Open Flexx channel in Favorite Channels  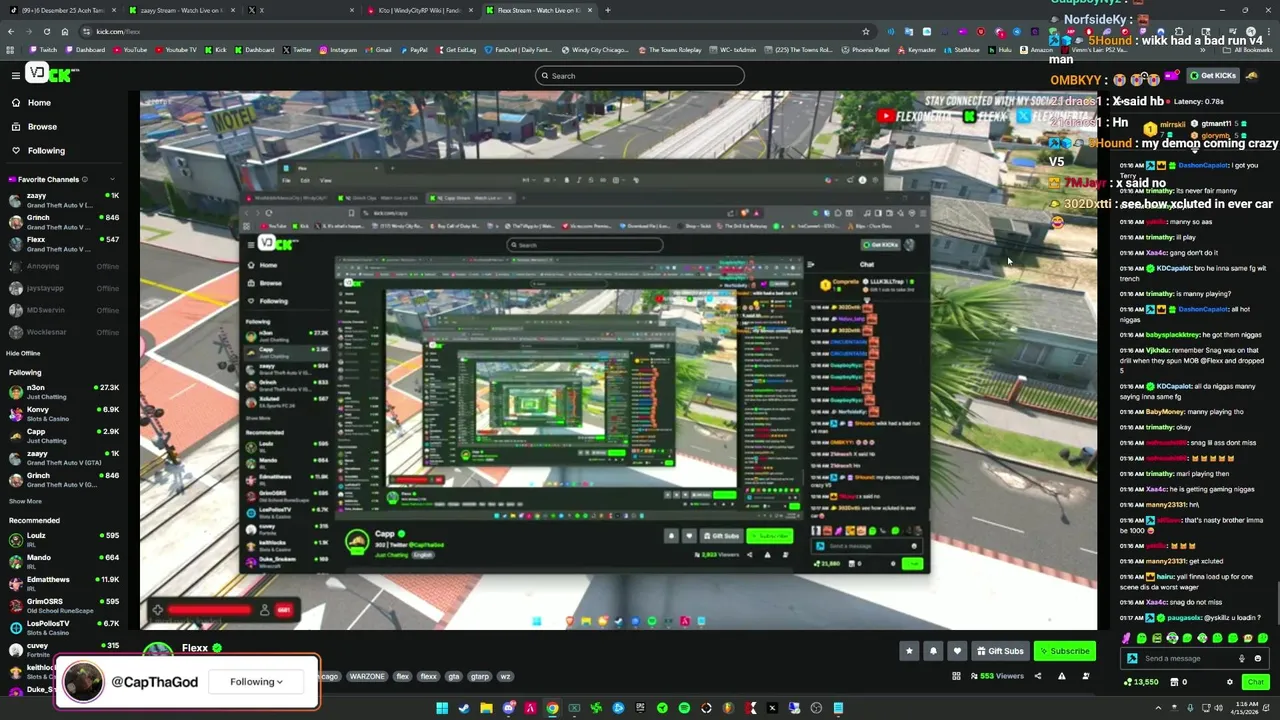[62, 244]
